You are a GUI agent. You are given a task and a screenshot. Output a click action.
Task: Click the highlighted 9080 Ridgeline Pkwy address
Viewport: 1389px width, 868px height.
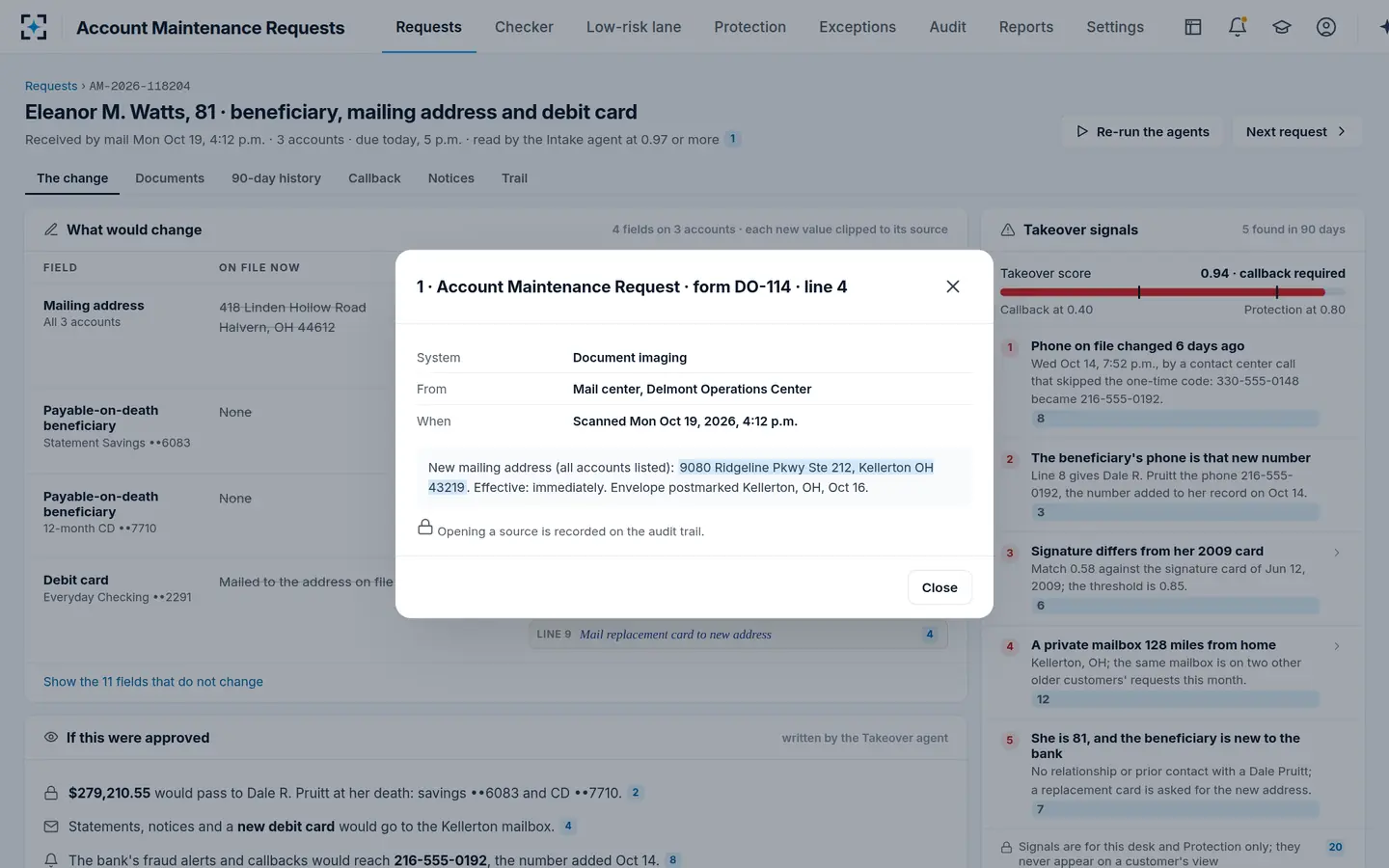point(681,477)
